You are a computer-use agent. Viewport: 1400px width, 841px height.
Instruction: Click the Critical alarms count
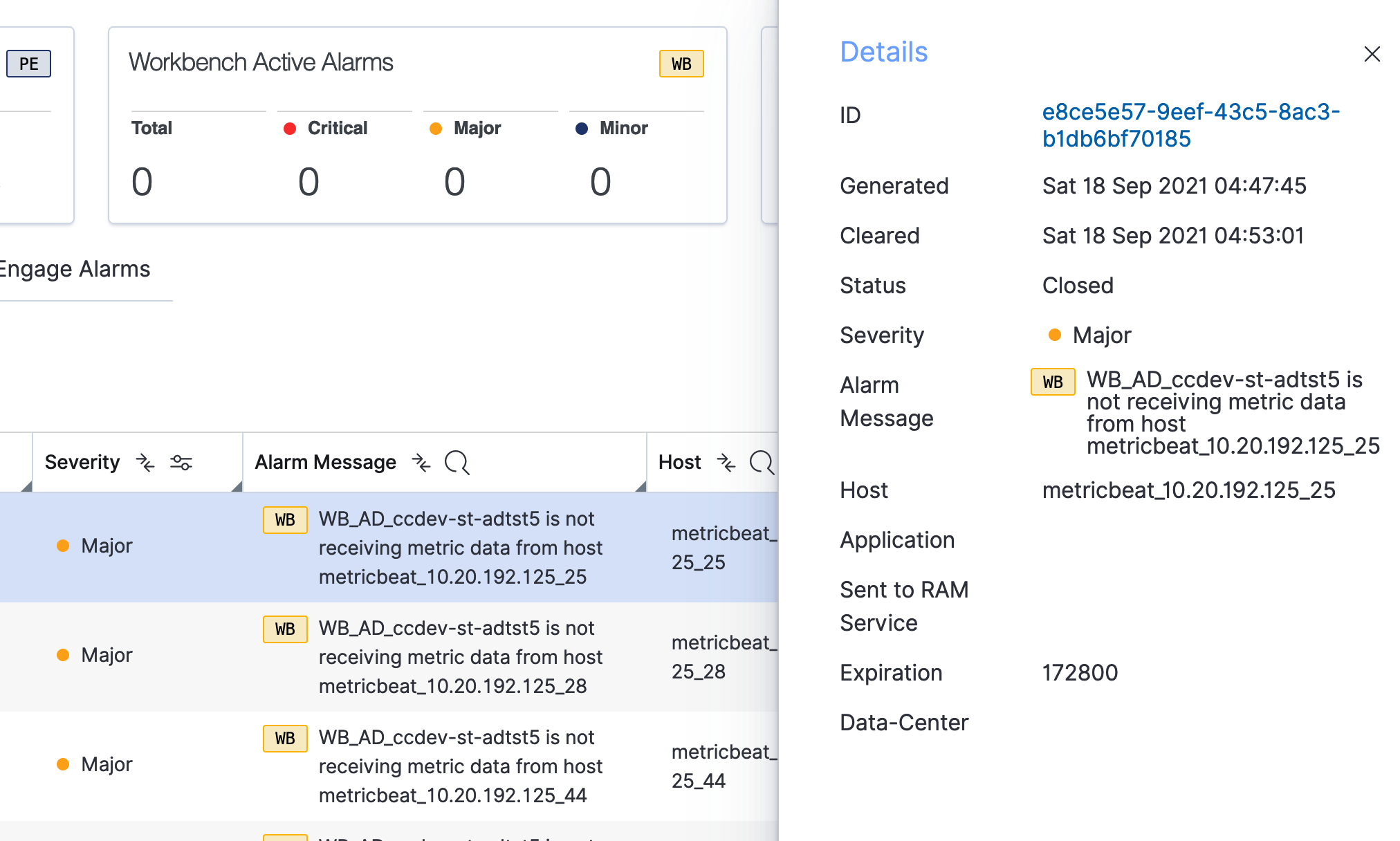tap(308, 182)
